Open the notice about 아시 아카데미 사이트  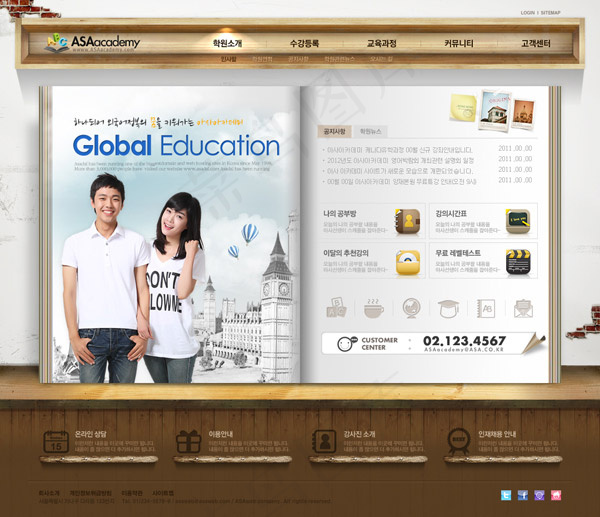(x=400, y=171)
